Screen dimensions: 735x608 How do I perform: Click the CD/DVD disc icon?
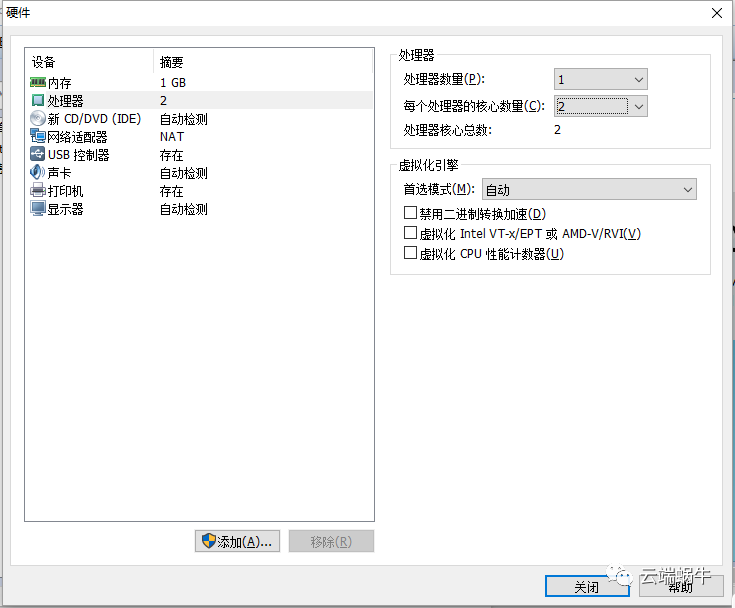pos(38,118)
